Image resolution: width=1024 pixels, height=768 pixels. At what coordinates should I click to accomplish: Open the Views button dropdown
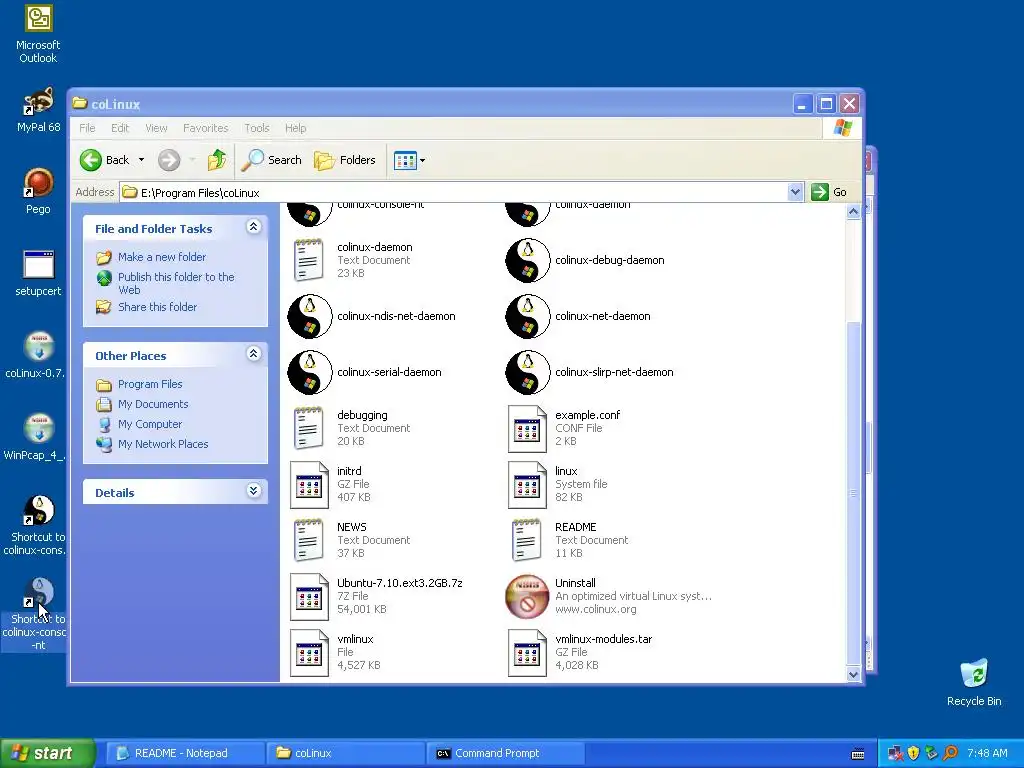tap(423, 160)
